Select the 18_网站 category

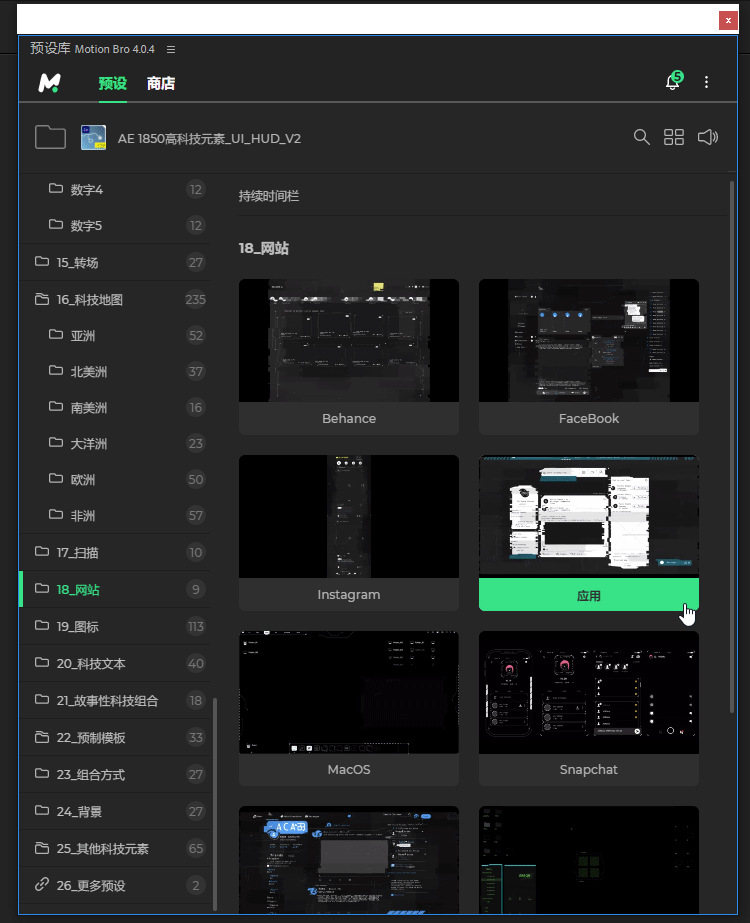115,589
